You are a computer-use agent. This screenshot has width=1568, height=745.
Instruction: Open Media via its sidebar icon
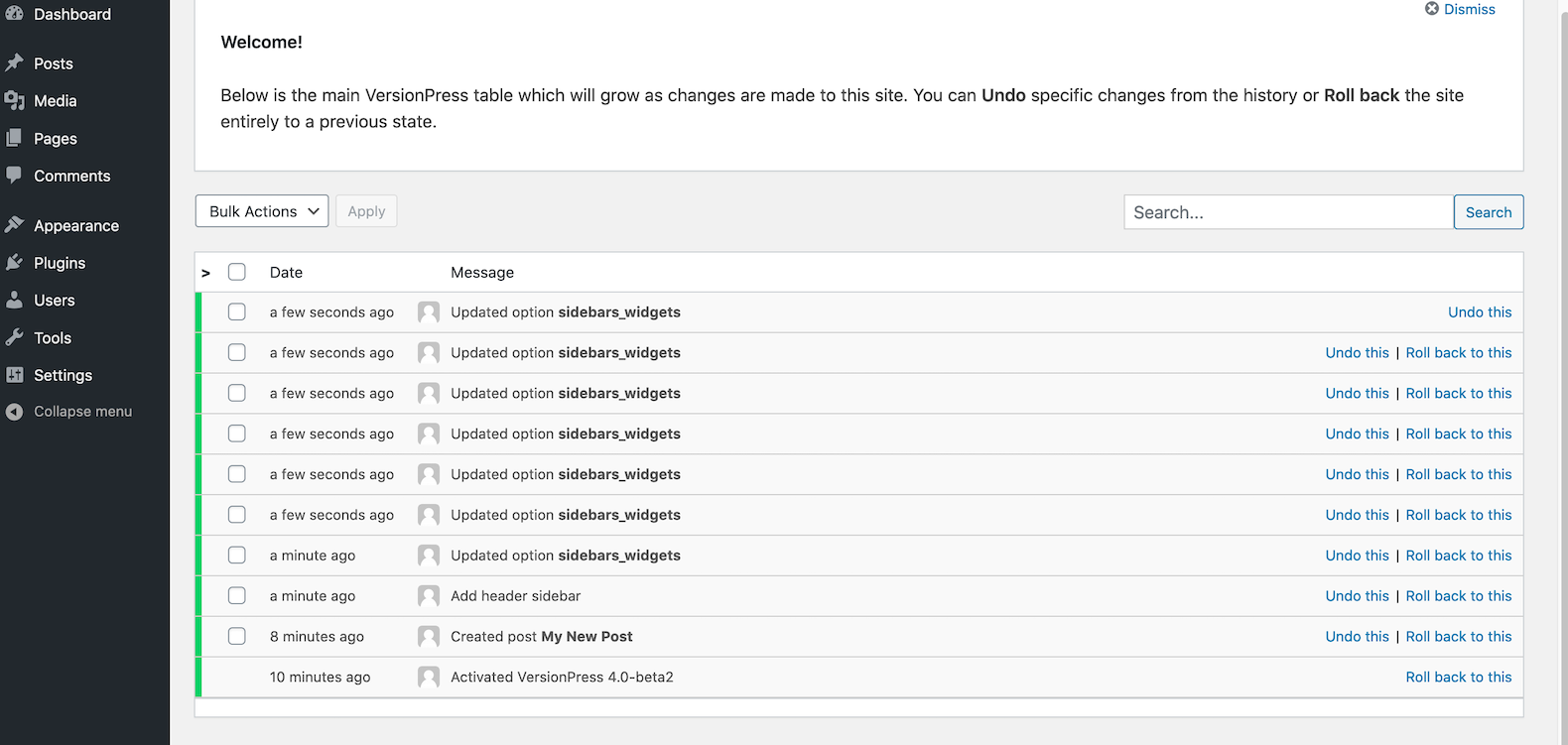click(15, 101)
